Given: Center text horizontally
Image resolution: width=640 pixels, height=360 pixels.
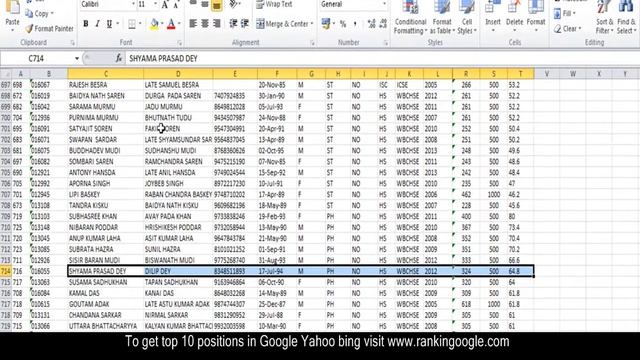Looking at the screenshot, I should pos(205,24).
